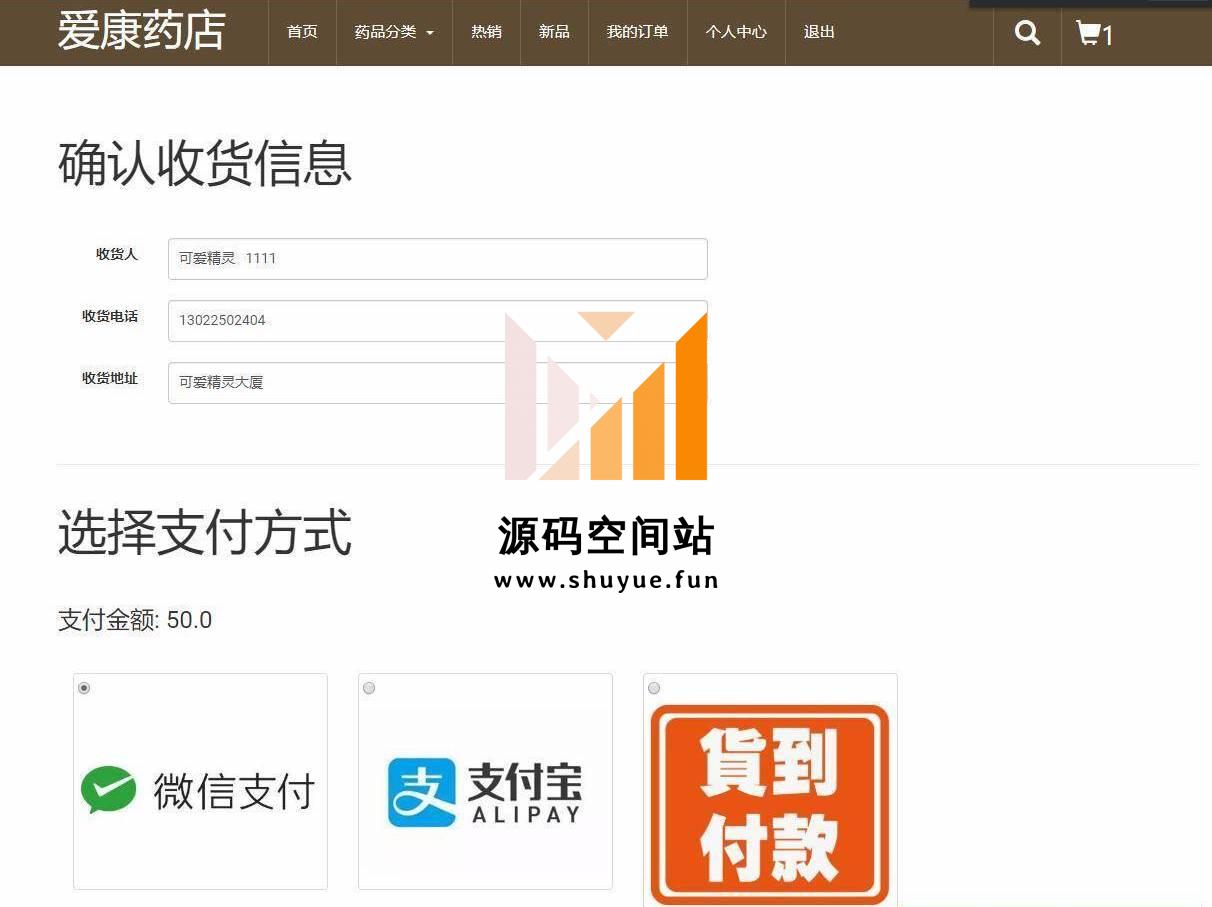The height and width of the screenshot is (907, 1212).
Task: Click the 收货地址 address input field
Action: click(x=438, y=383)
